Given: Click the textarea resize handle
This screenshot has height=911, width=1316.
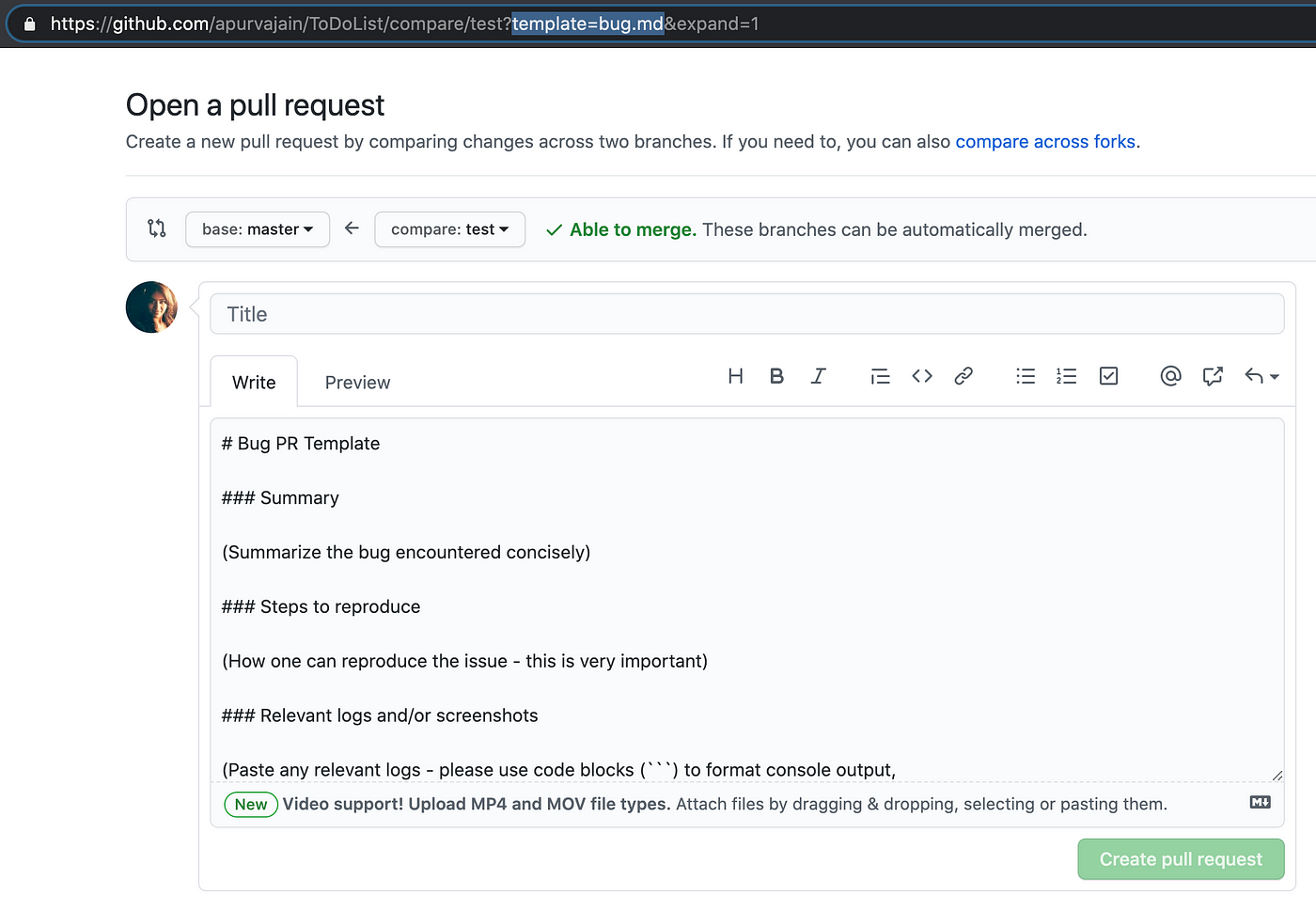Looking at the screenshot, I should [1277, 776].
